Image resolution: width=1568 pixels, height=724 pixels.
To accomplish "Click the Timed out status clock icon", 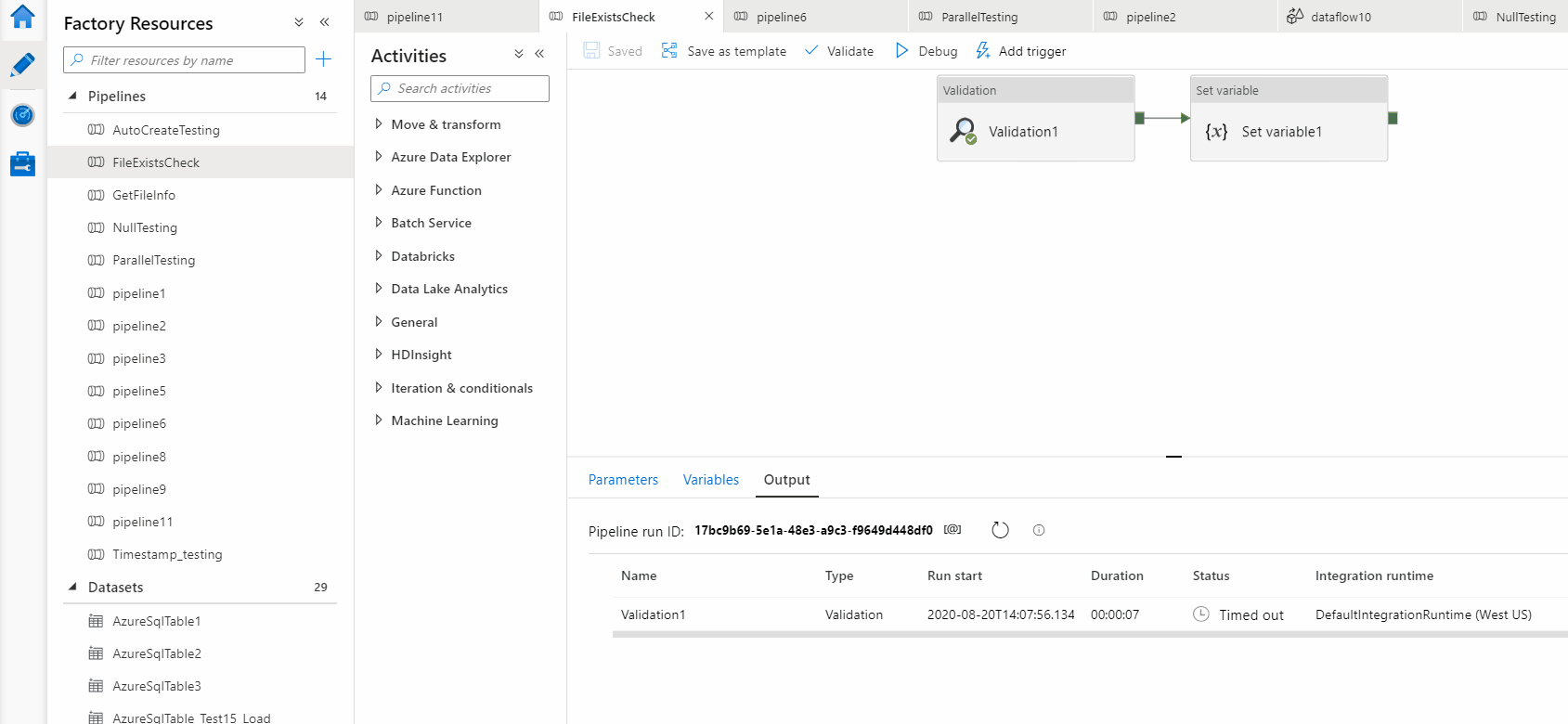I will click(x=1201, y=614).
